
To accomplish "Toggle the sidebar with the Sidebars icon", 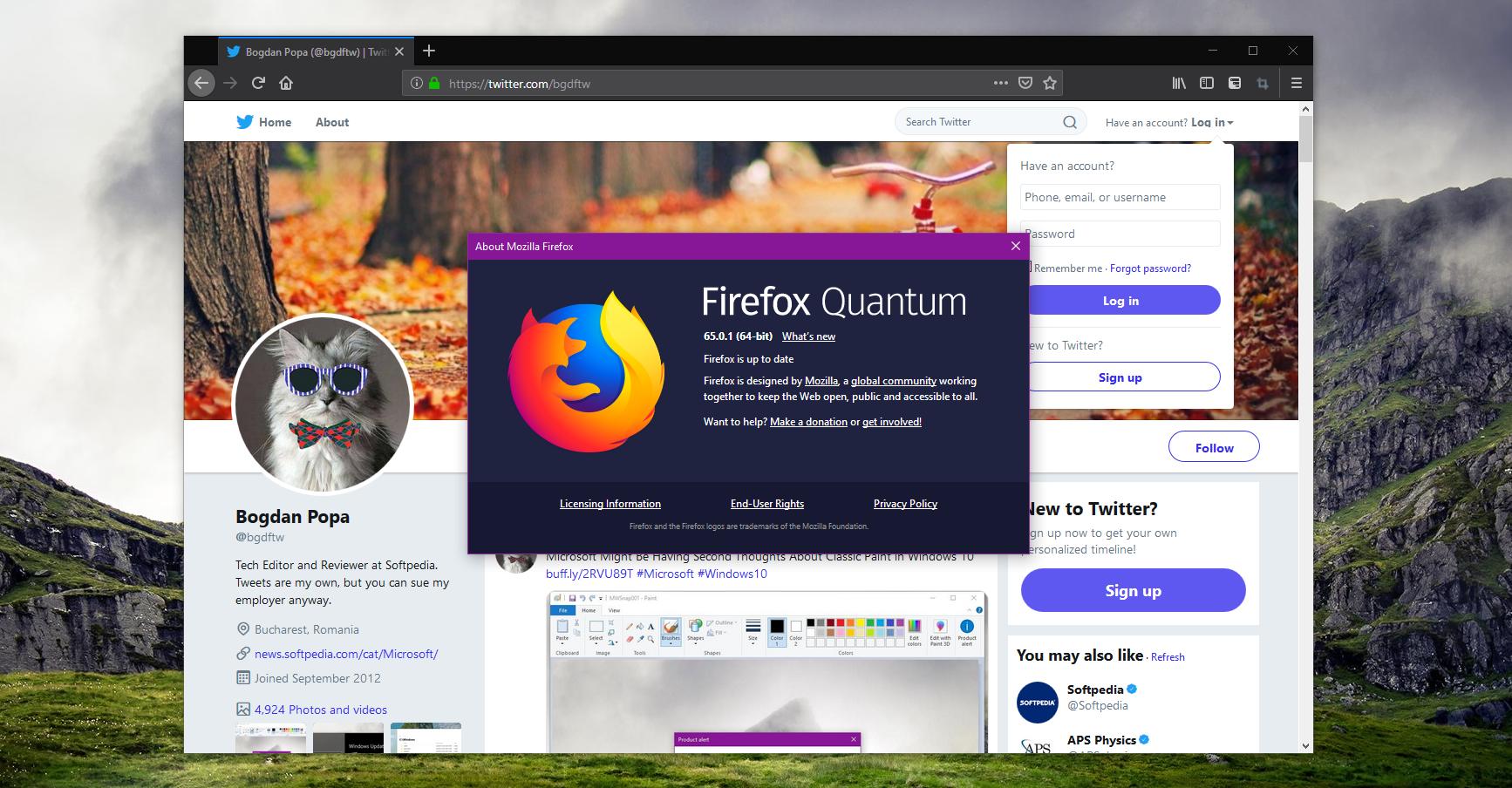I will (1207, 83).
